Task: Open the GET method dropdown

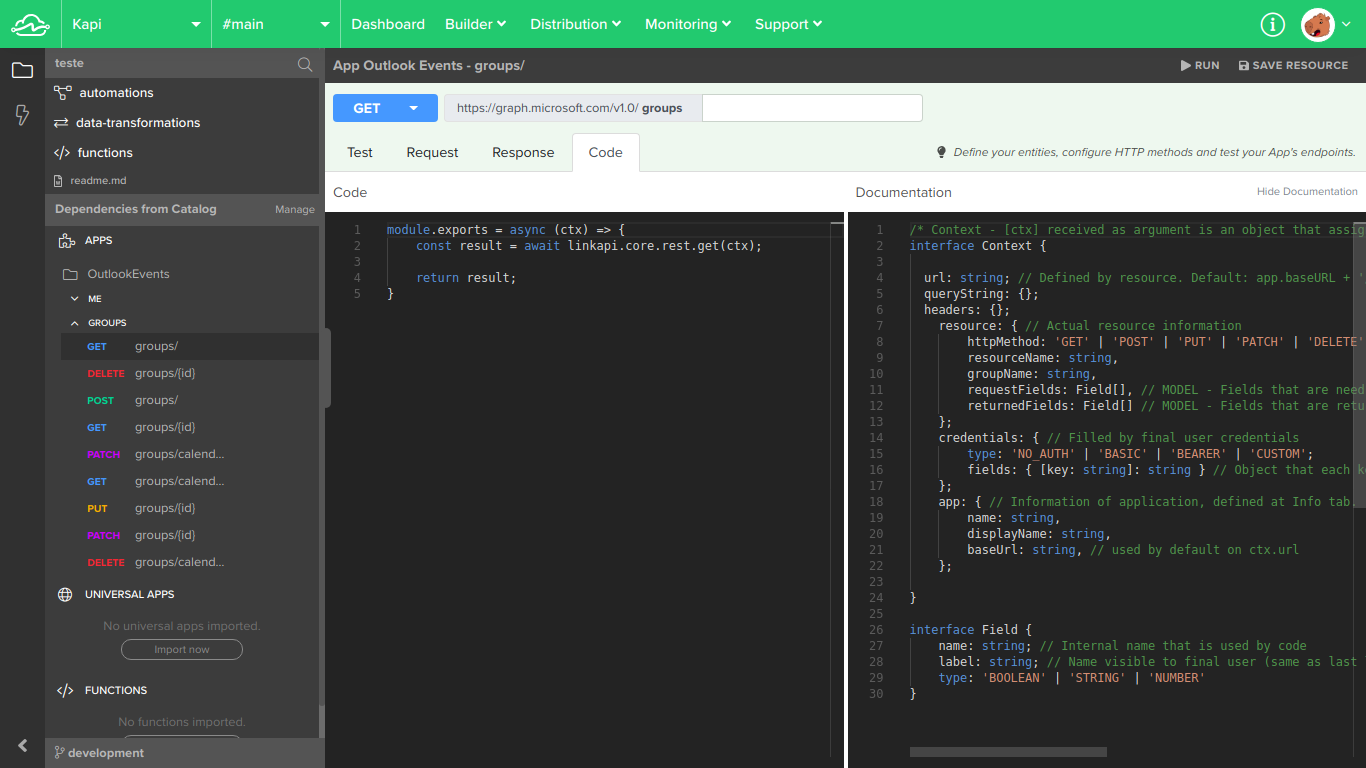Action: [385, 108]
